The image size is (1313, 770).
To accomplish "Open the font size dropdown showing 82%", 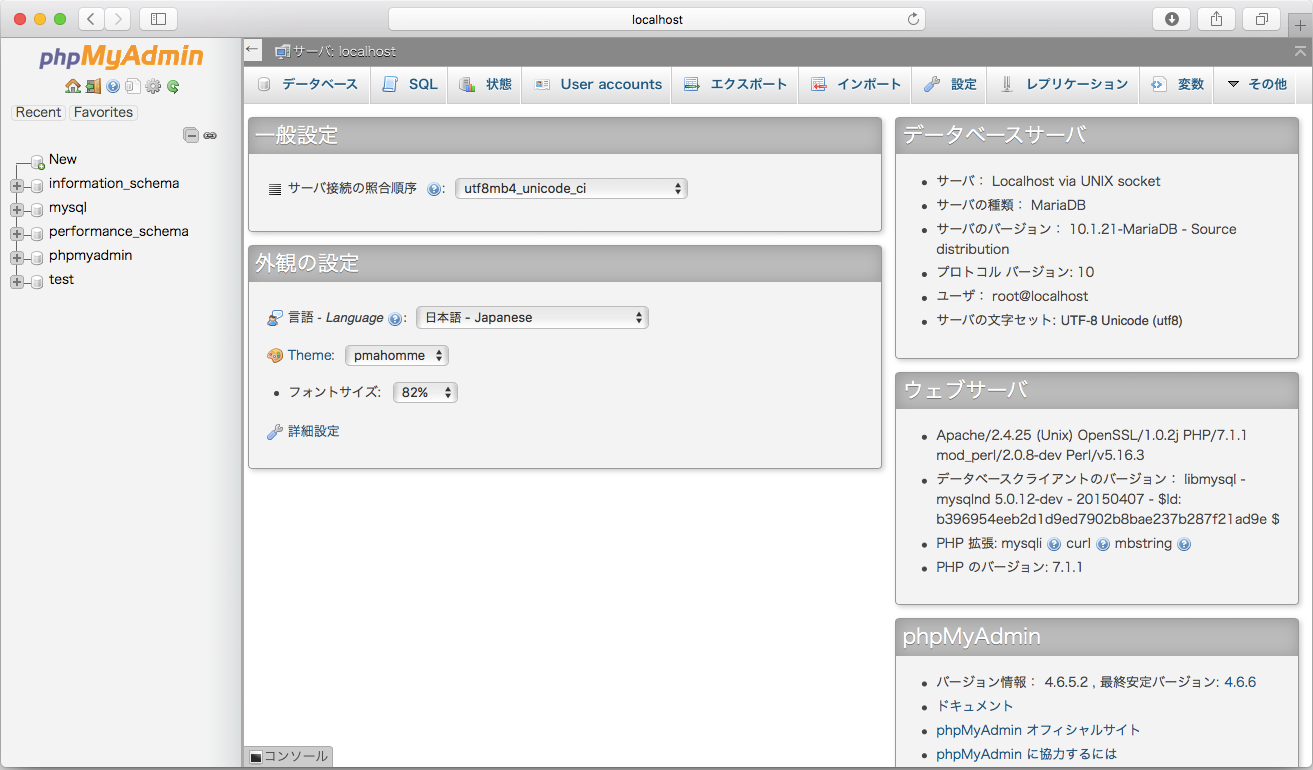I will (x=425, y=393).
